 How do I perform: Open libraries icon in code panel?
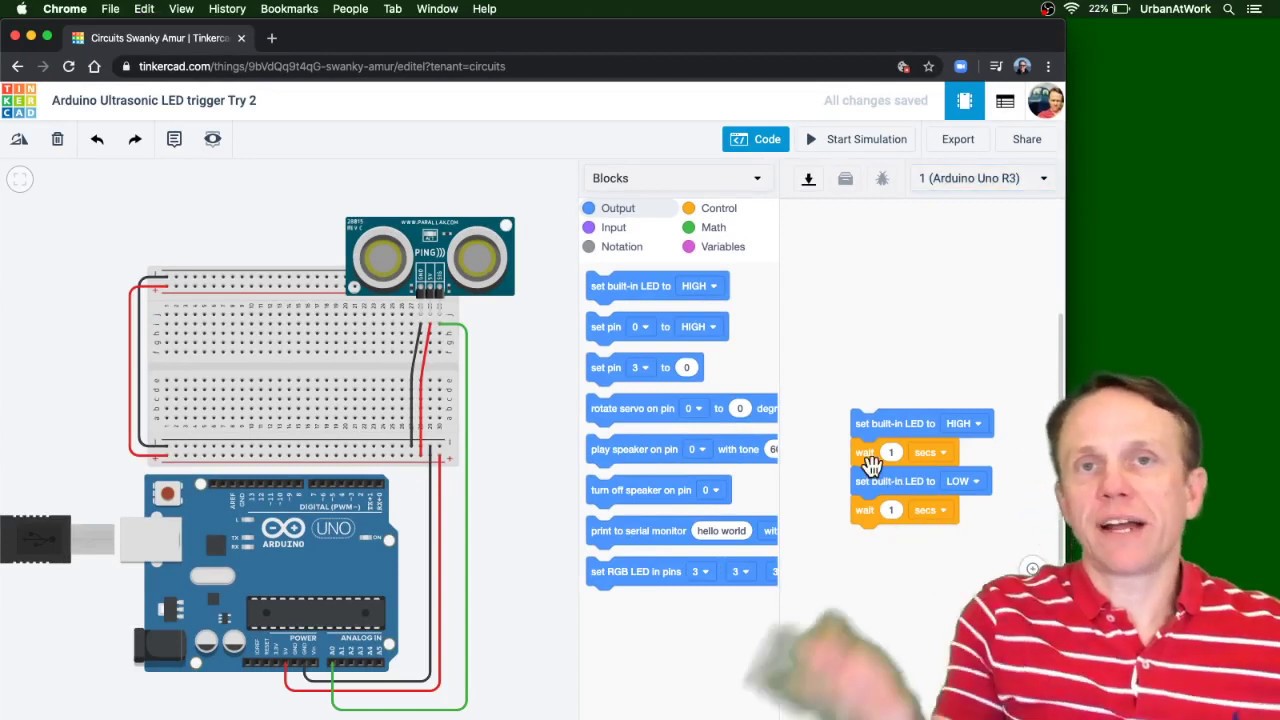click(x=845, y=178)
